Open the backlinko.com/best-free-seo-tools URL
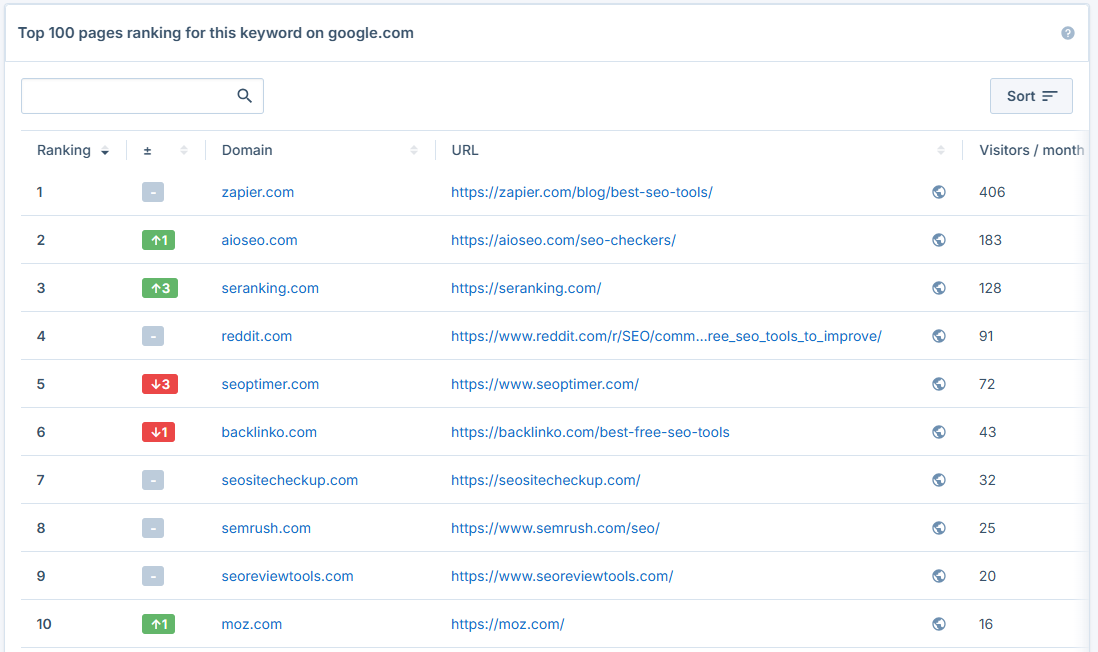Viewport: 1098px width, 652px height. [x=590, y=432]
